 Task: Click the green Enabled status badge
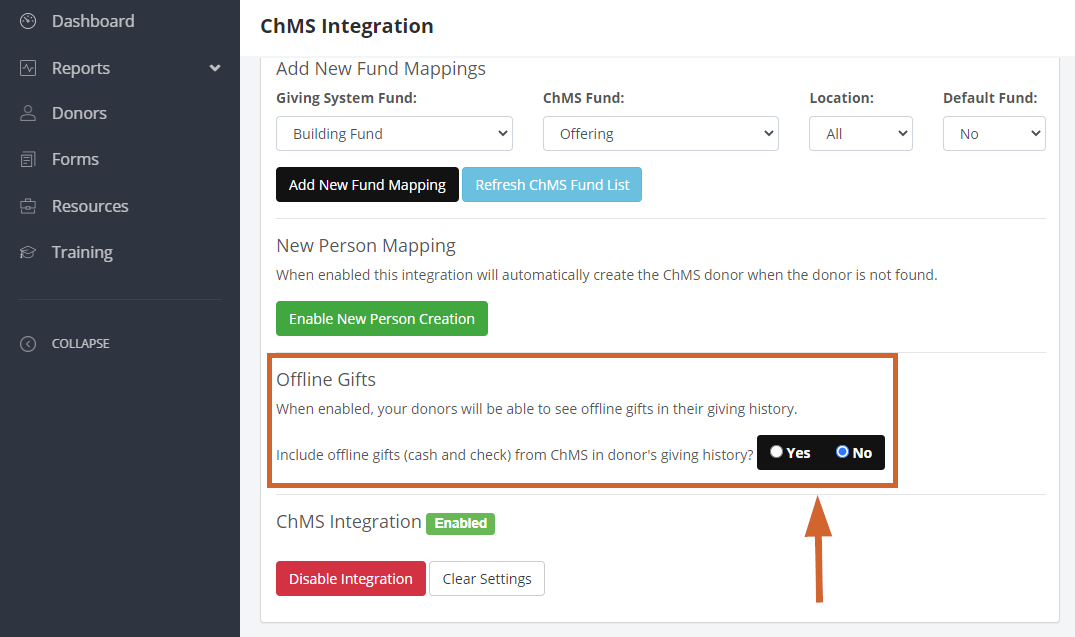460,523
